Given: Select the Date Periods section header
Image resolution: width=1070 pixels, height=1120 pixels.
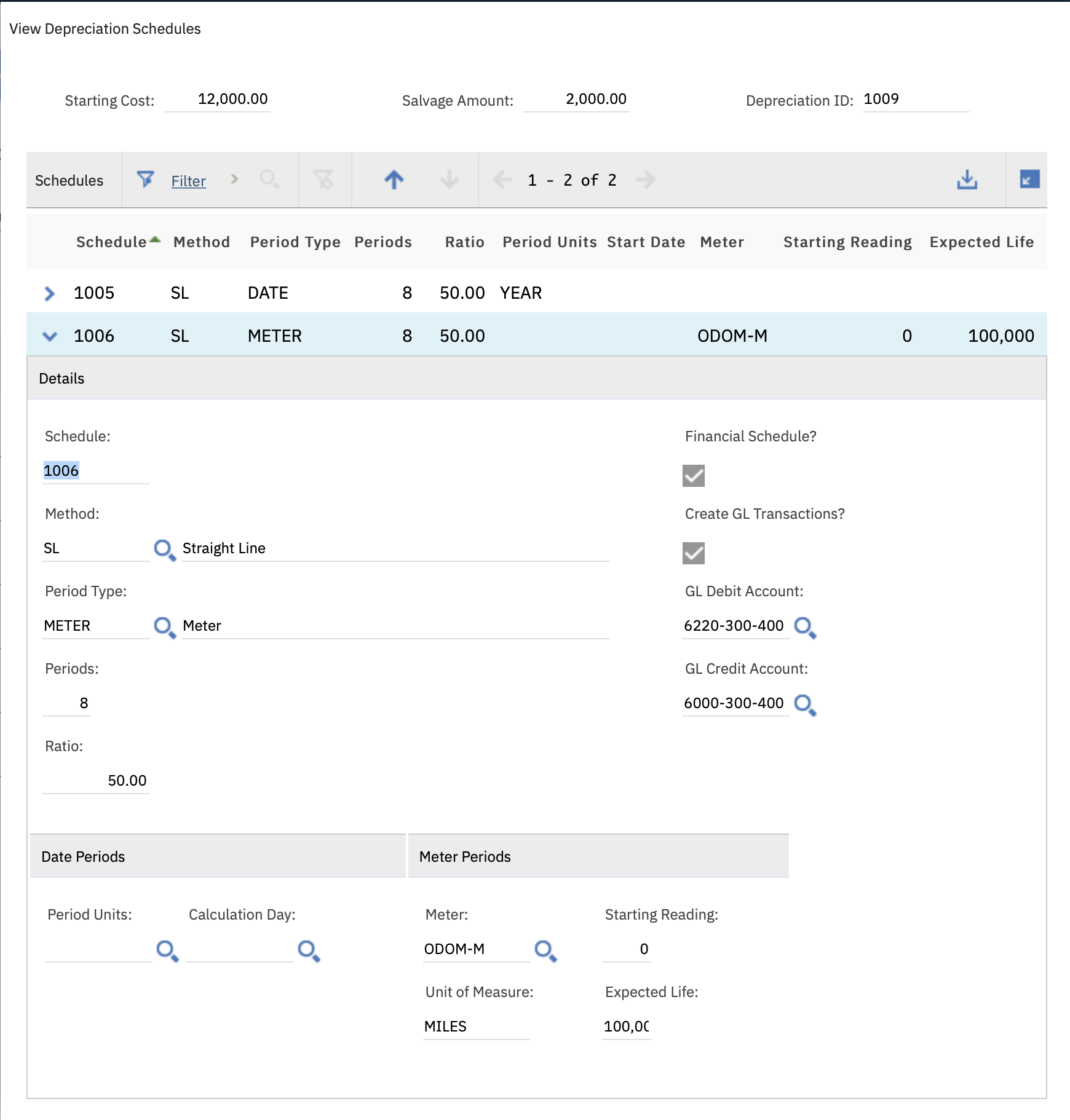Looking at the screenshot, I should click(x=82, y=856).
